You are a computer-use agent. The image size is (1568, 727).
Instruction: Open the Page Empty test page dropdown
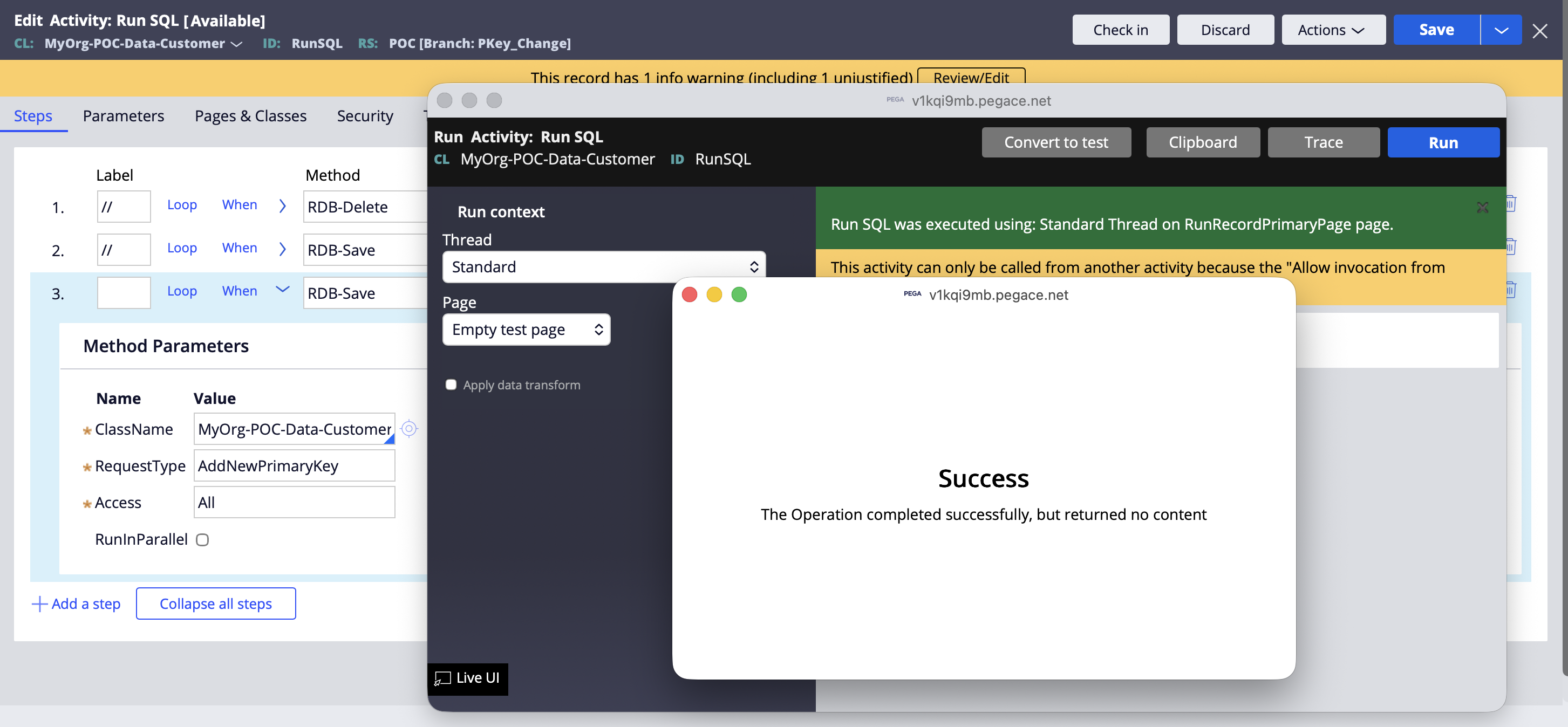(526, 330)
